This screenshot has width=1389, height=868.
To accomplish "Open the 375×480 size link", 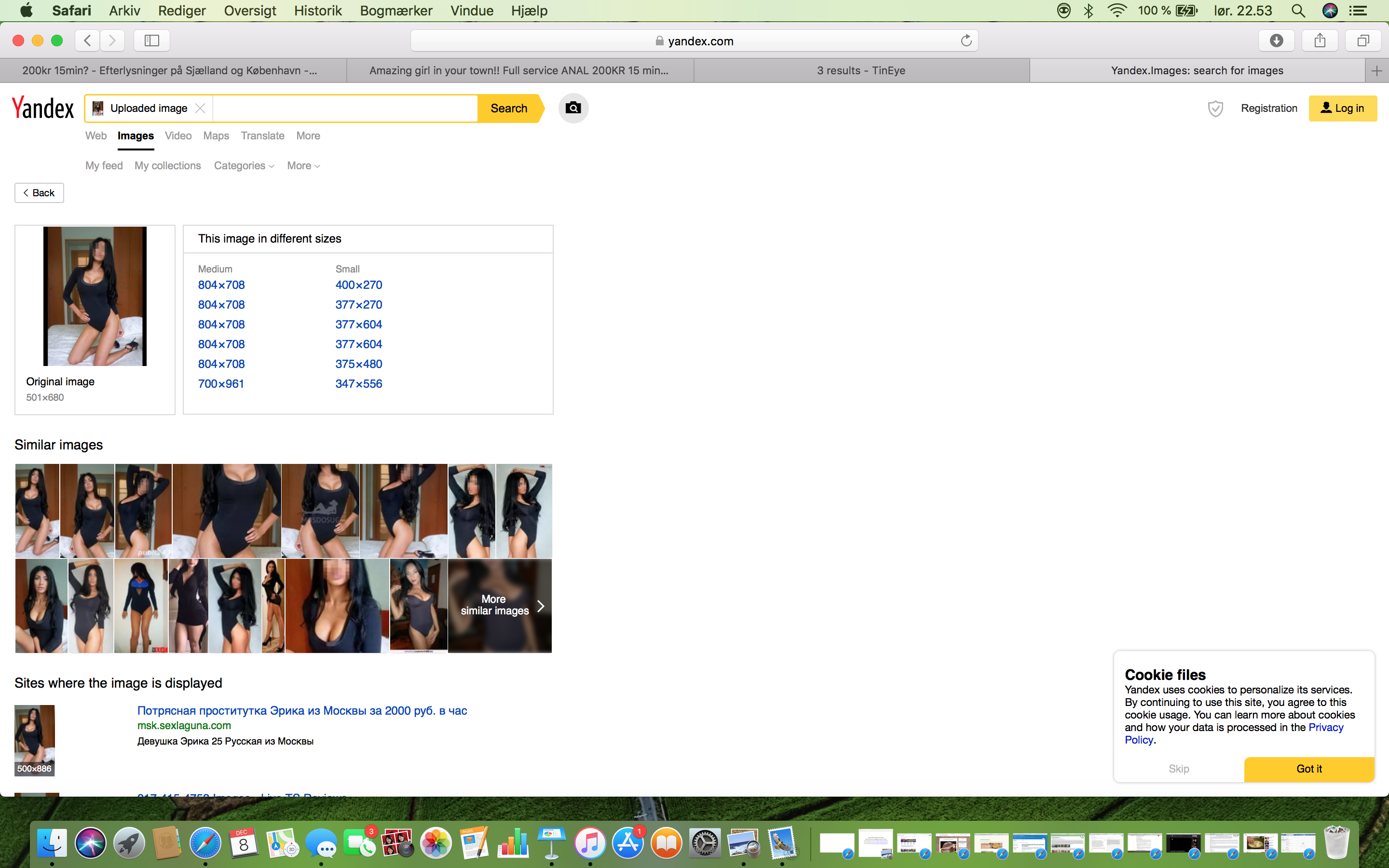I will pyautogui.click(x=359, y=364).
